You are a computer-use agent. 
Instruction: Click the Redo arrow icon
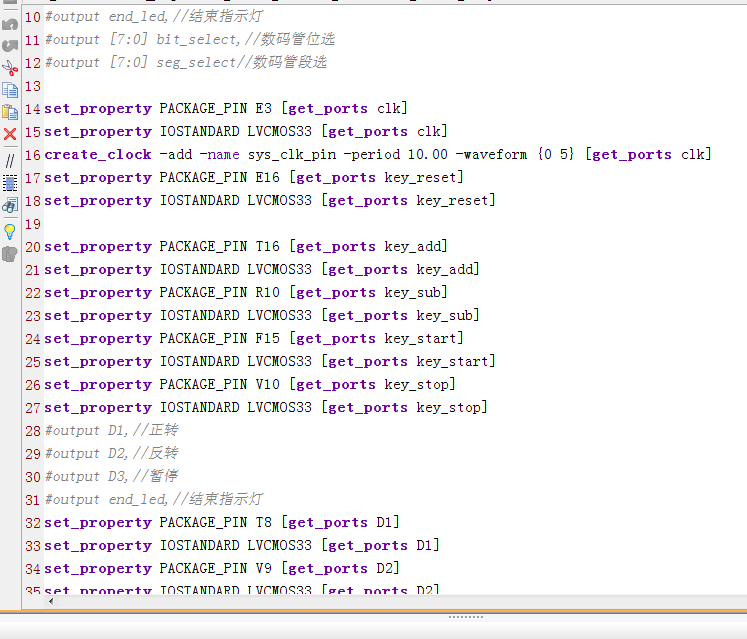(x=10, y=46)
